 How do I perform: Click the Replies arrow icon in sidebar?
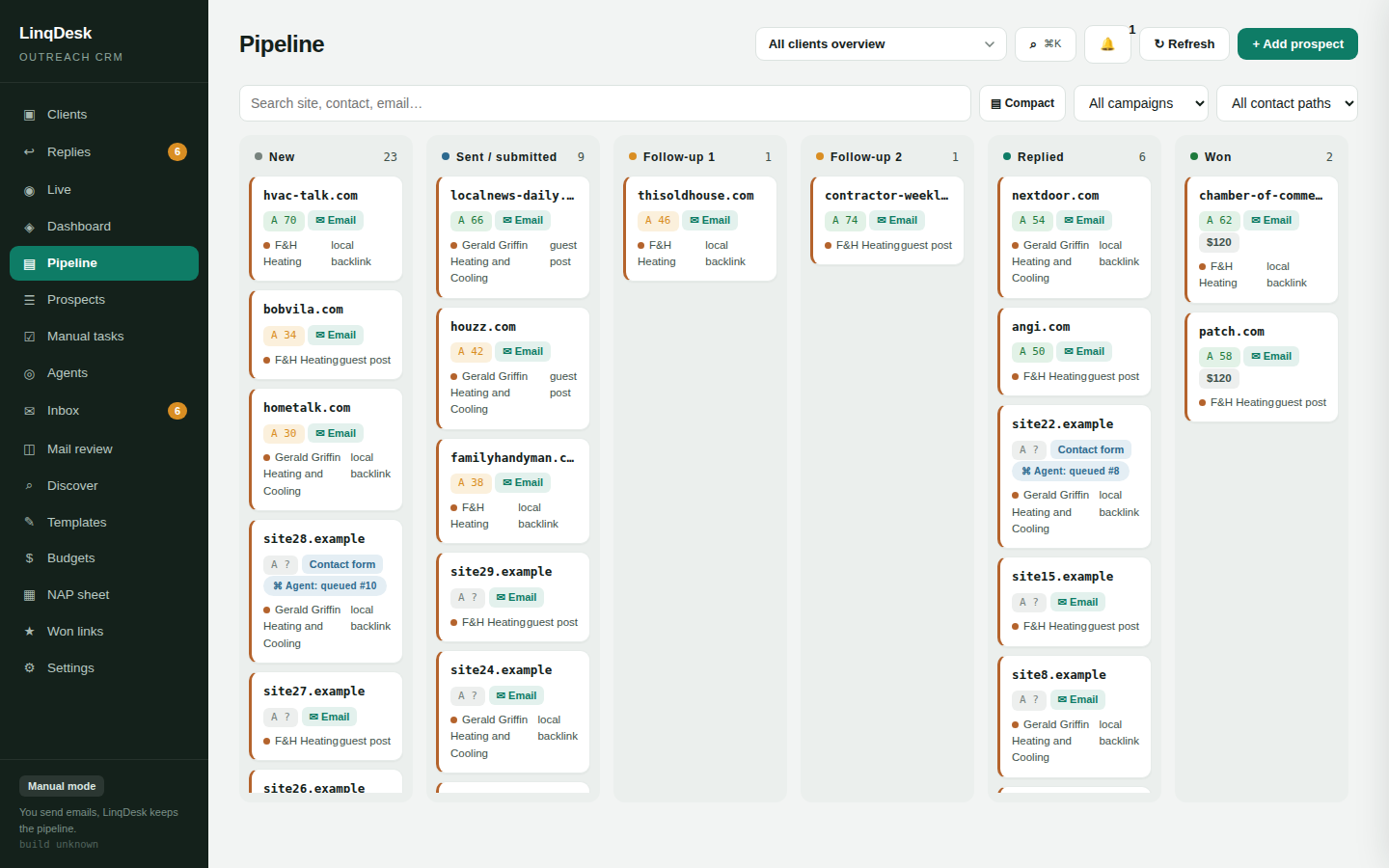point(29,152)
